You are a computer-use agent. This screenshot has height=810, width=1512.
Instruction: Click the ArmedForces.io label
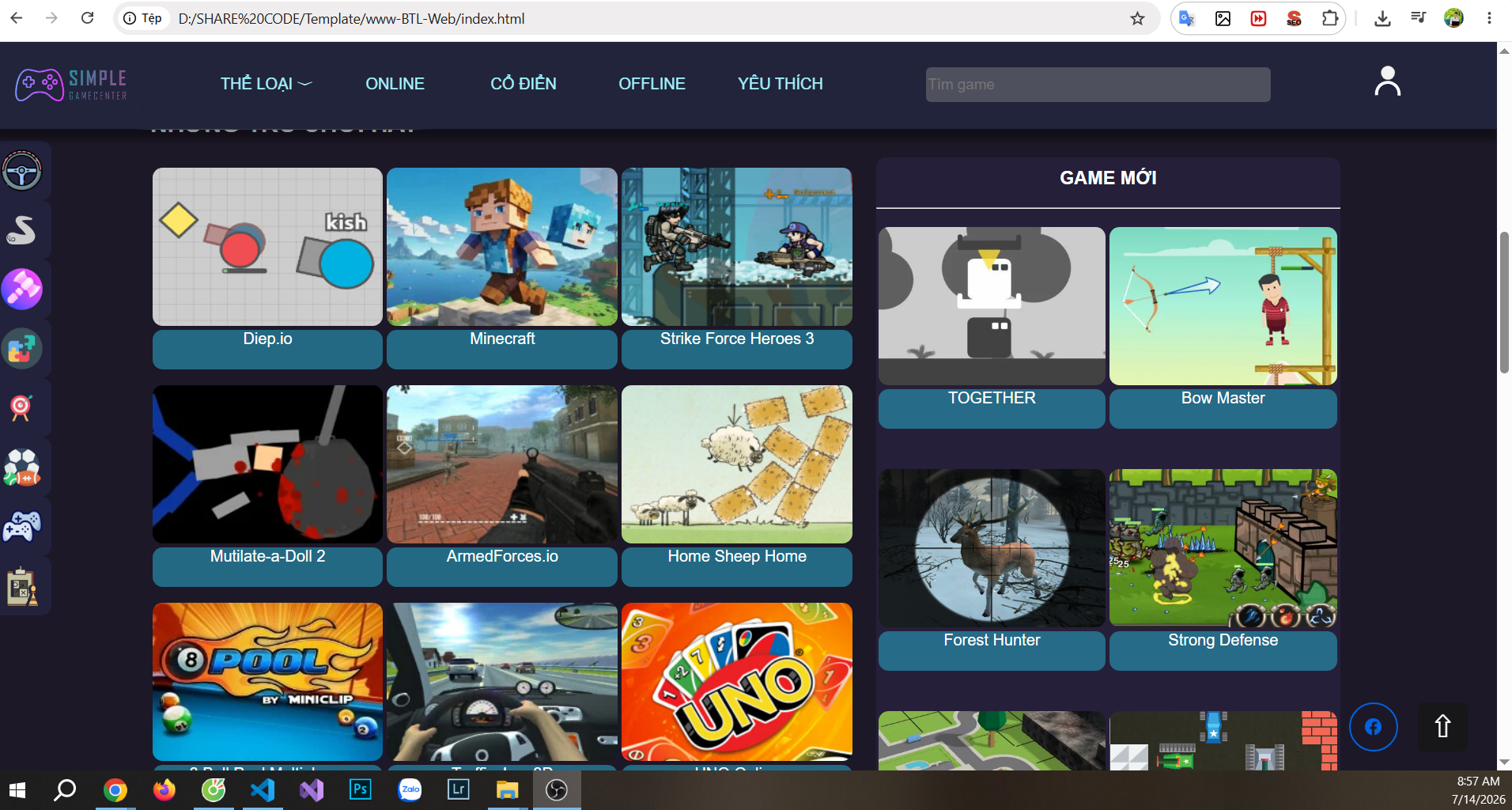pyautogui.click(x=502, y=566)
